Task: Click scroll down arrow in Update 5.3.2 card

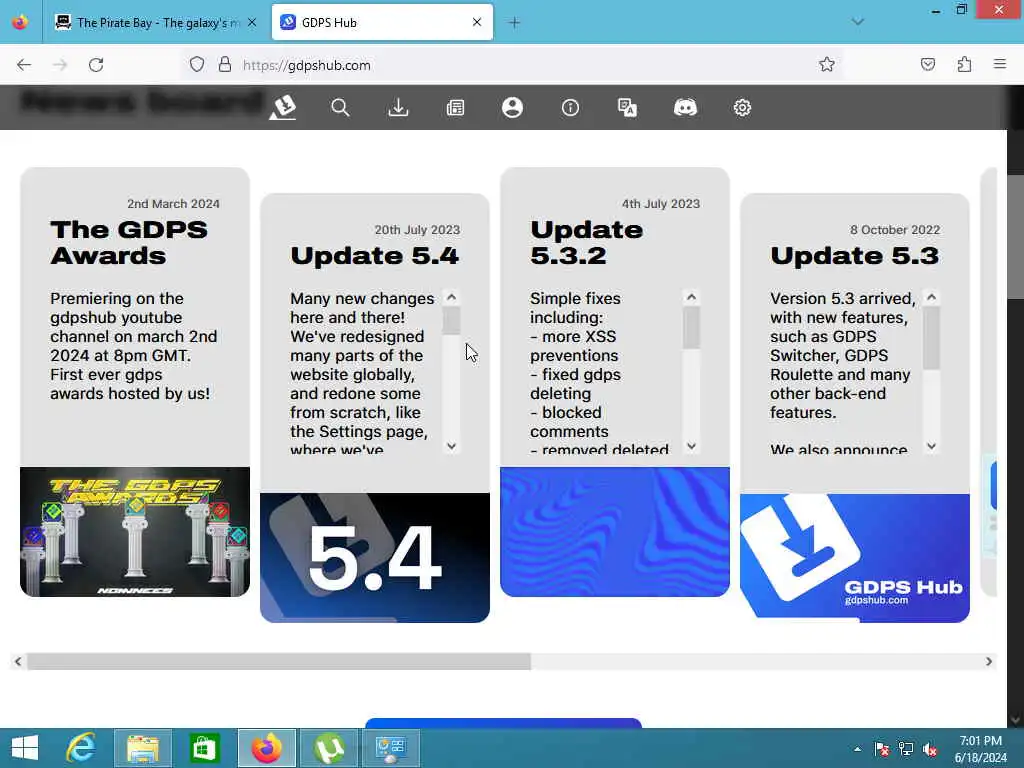Action: [x=692, y=446]
